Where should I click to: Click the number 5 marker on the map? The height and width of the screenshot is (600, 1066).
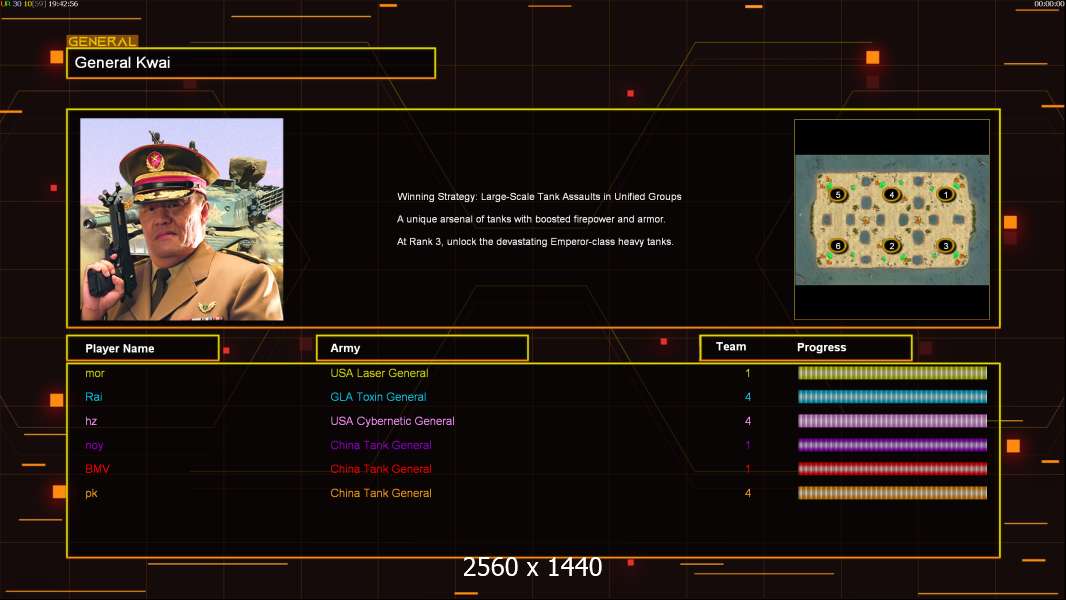tap(838, 194)
